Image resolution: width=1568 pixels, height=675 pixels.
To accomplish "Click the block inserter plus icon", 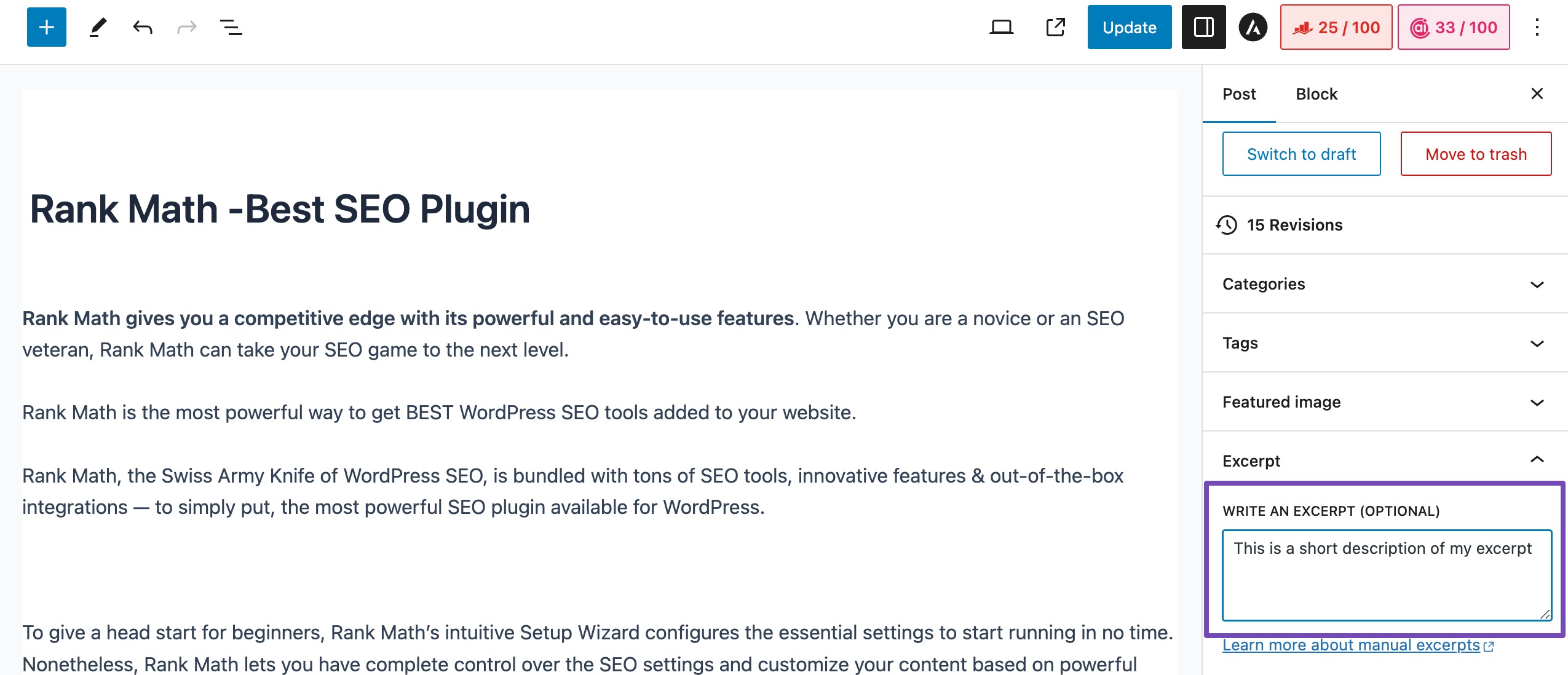I will pos(47,27).
